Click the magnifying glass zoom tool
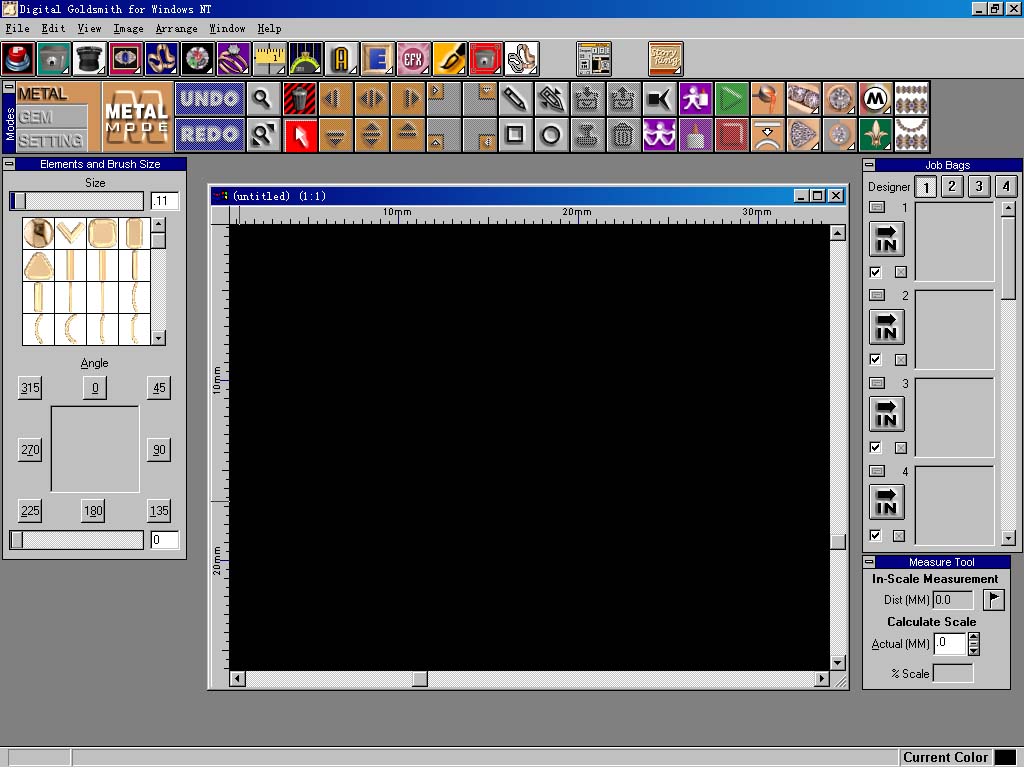 point(263,99)
